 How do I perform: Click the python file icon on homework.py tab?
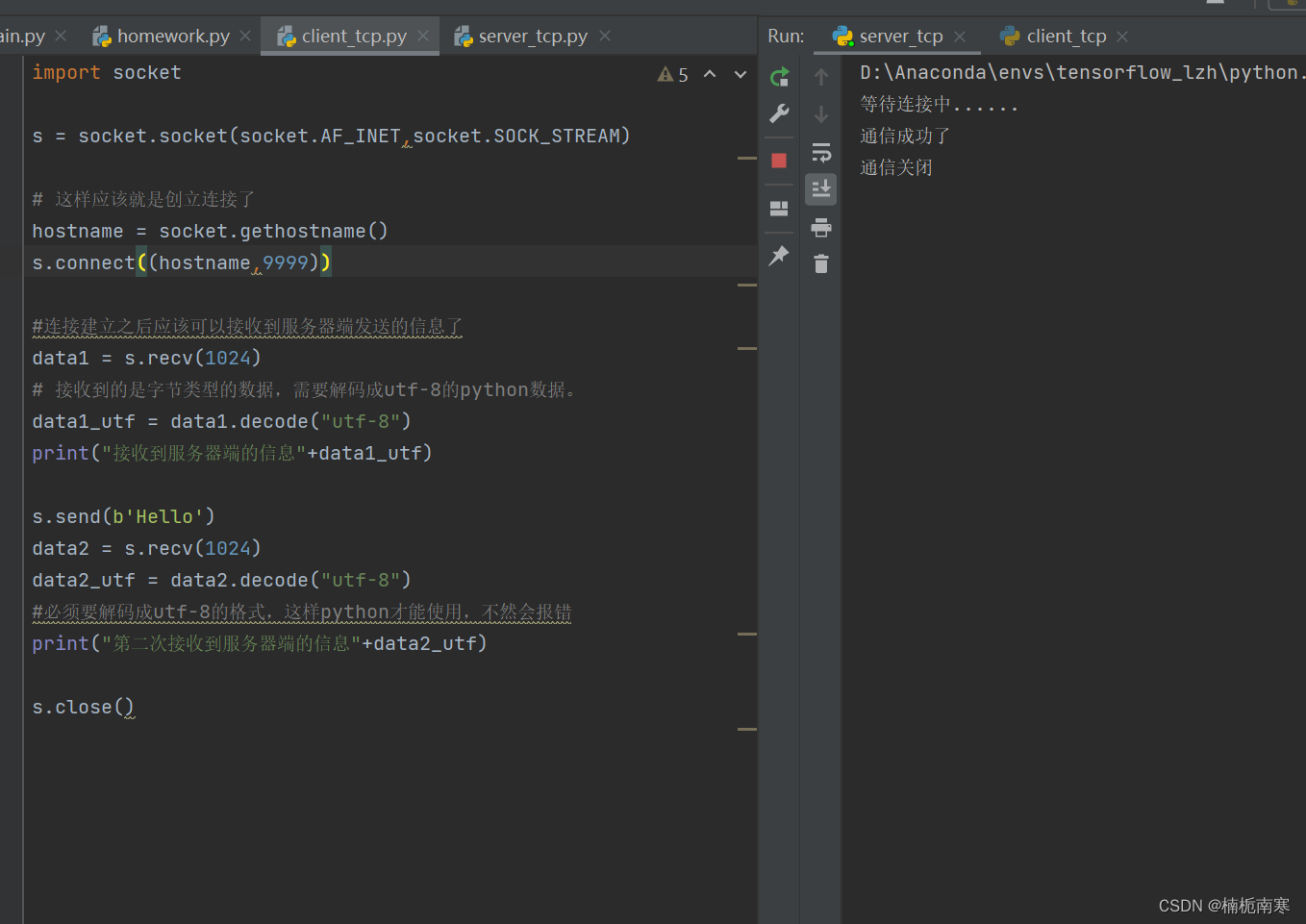[102, 37]
